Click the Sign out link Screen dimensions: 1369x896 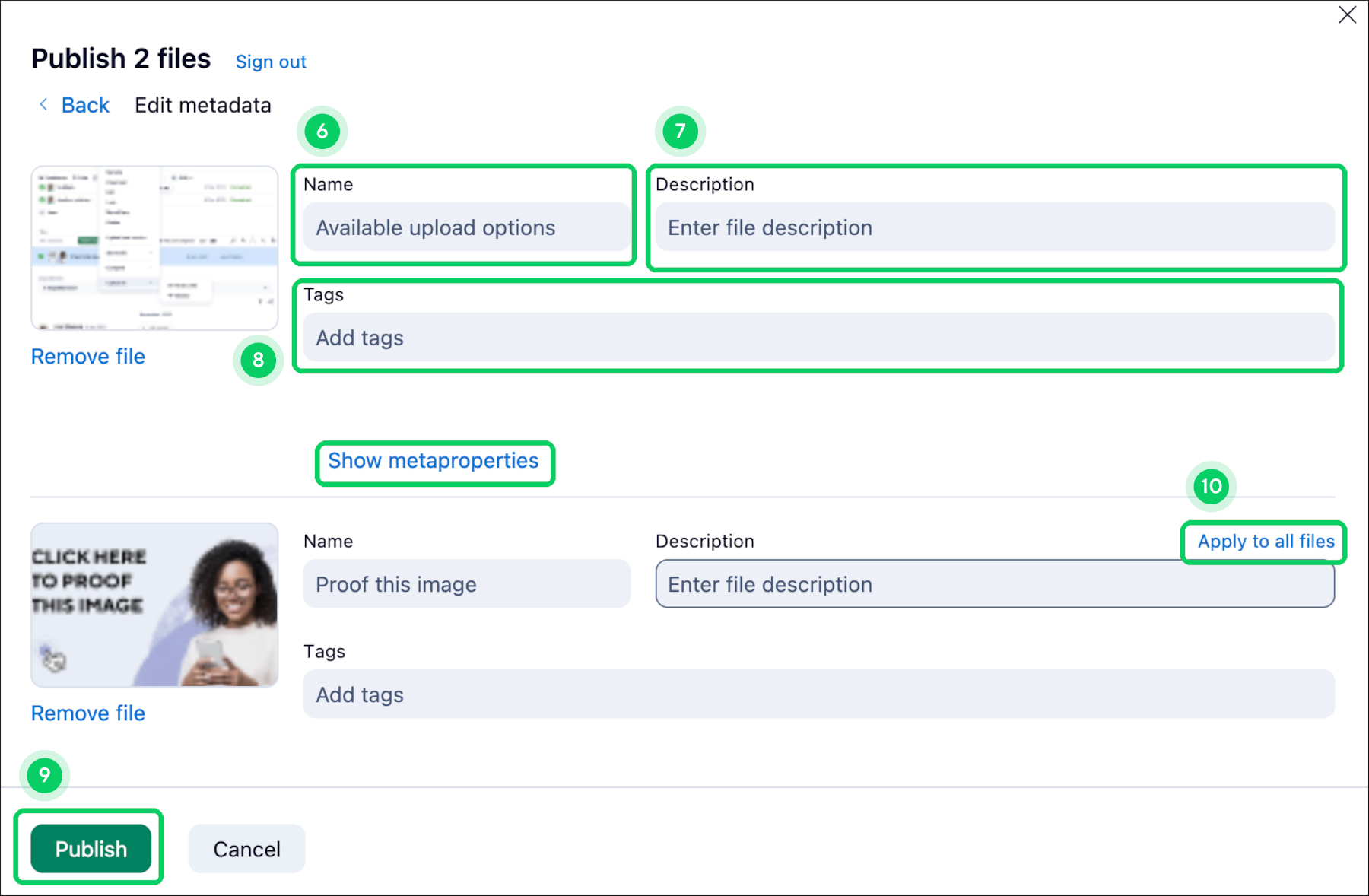271,62
